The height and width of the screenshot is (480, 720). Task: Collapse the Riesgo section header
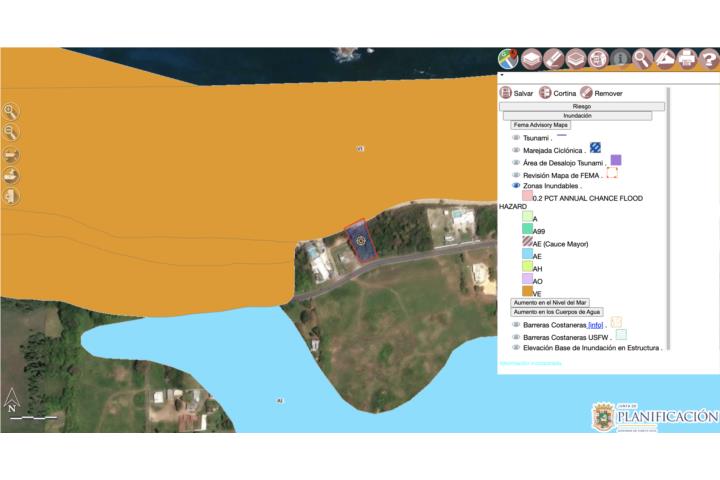point(582,105)
